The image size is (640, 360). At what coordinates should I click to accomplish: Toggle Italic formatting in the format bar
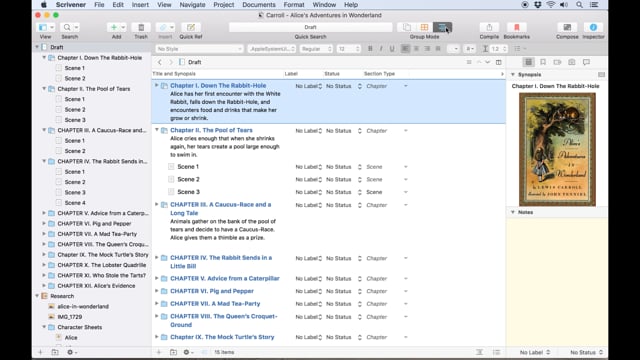(x=381, y=49)
